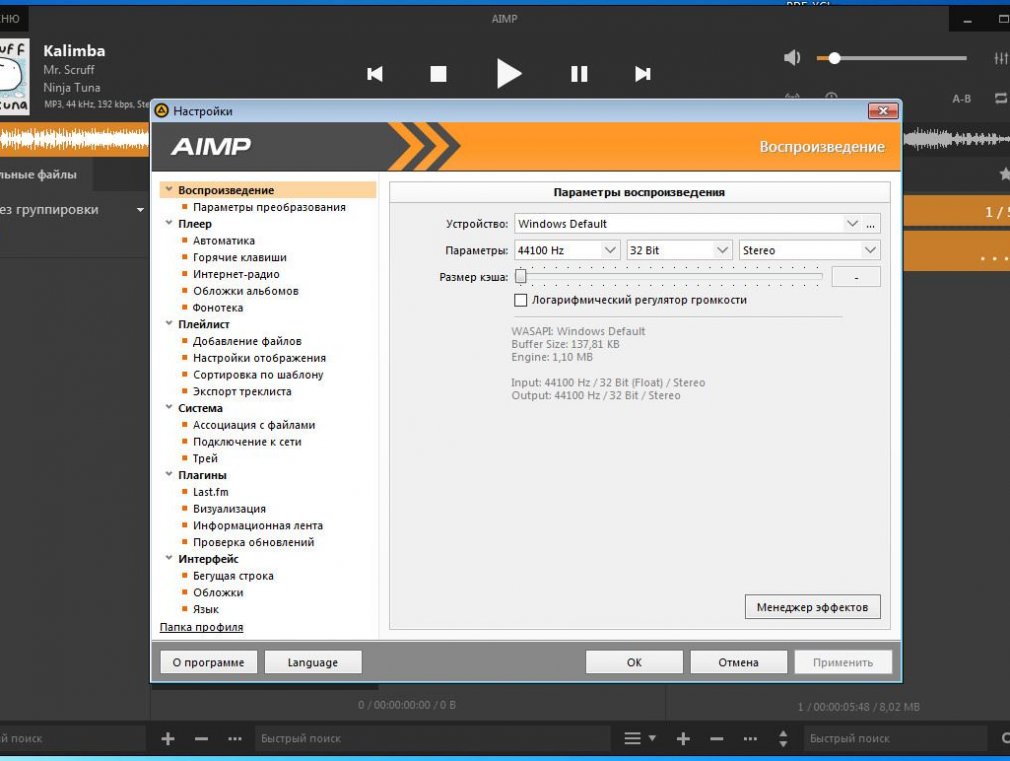Collapse the Интерфейс tree section
Screen dimensions: 1010x761
click(169, 558)
